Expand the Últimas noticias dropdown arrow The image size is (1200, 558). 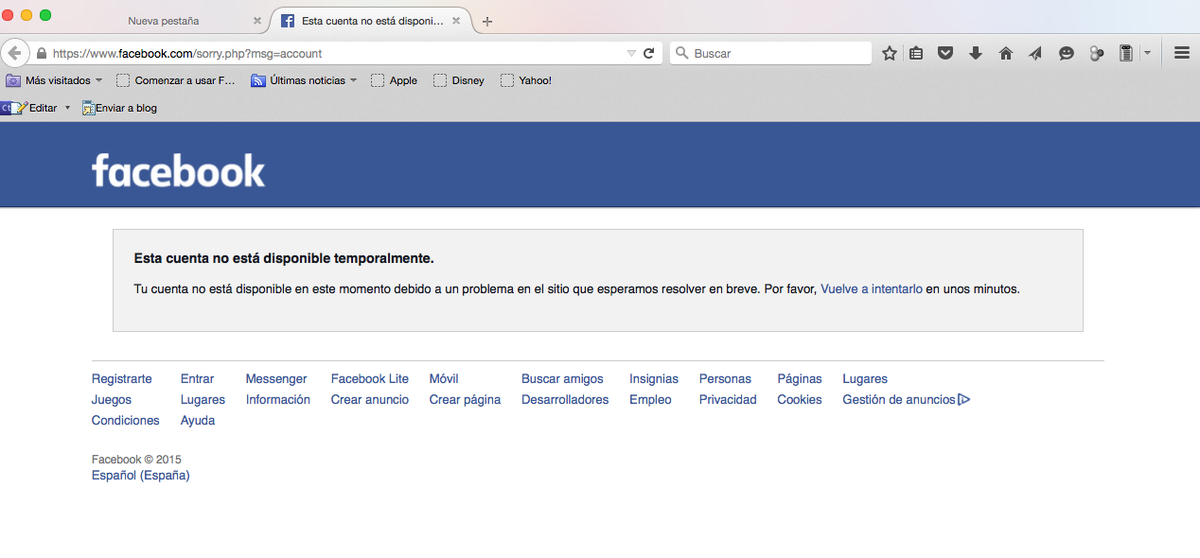point(354,80)
